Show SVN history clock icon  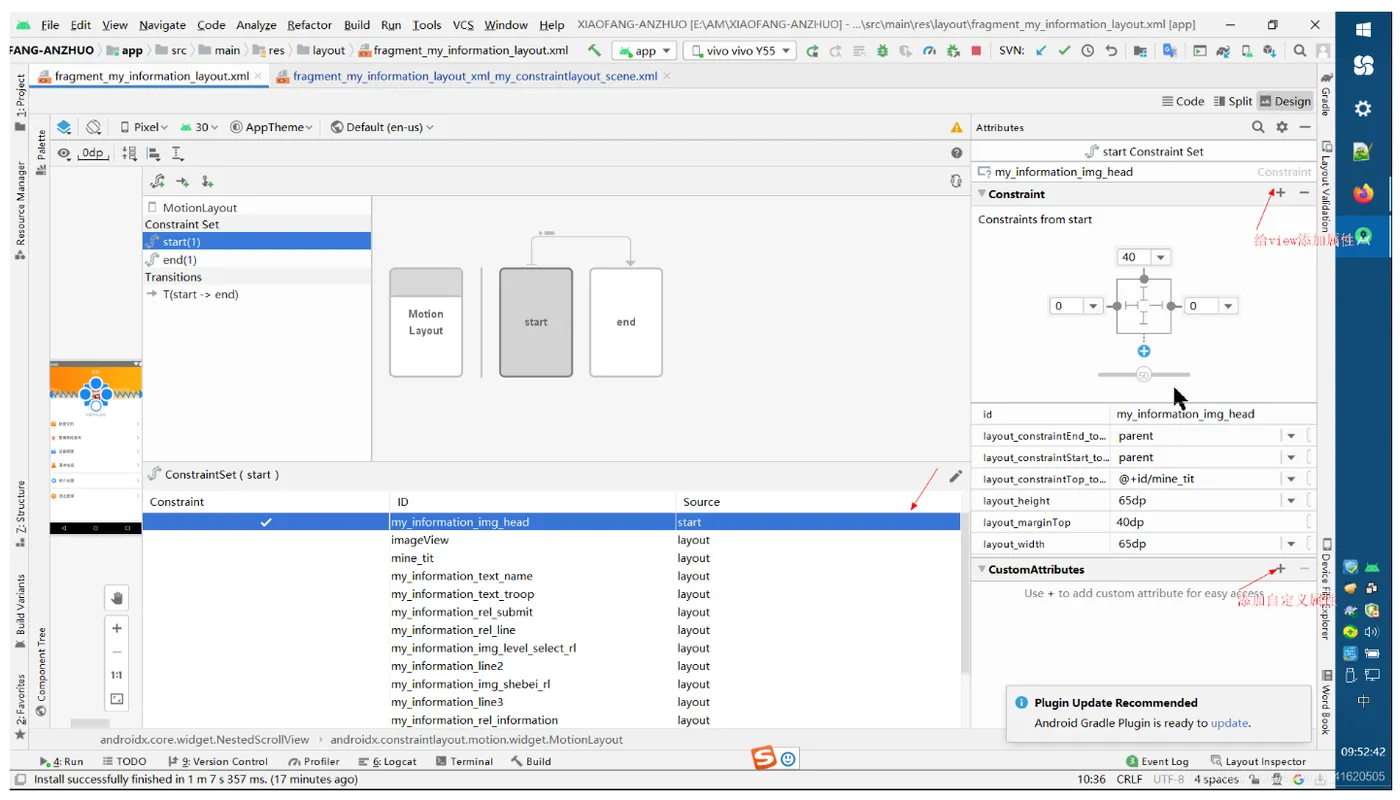click(x=1088, y=50)
